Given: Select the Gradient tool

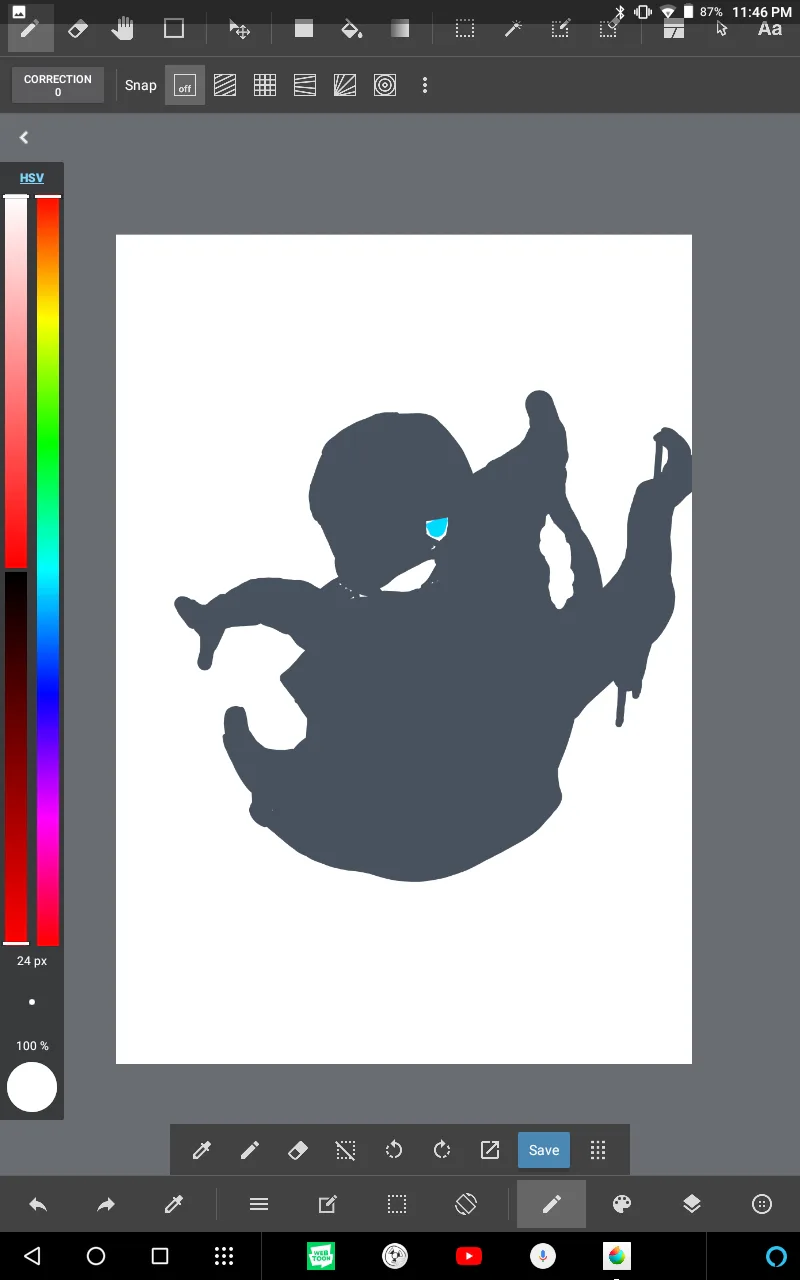Looking at the screenshot, I should point(400,29).
